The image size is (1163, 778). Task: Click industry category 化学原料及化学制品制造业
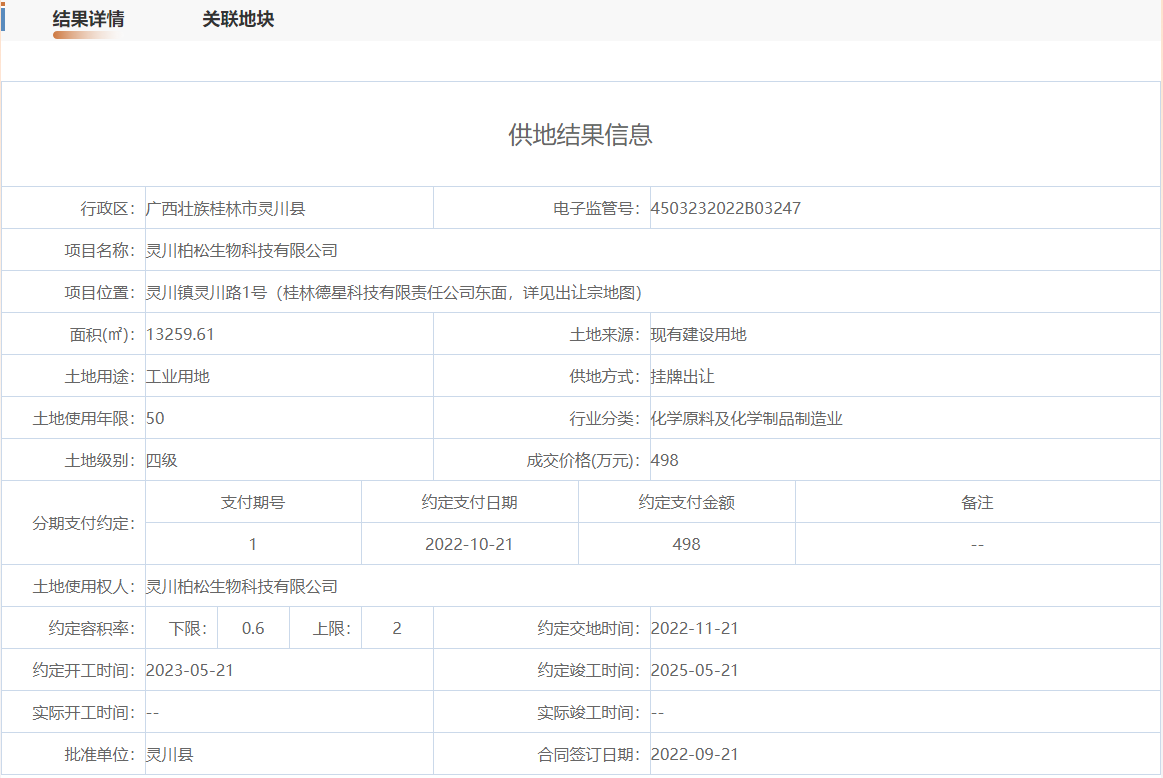tap(746, 419)
